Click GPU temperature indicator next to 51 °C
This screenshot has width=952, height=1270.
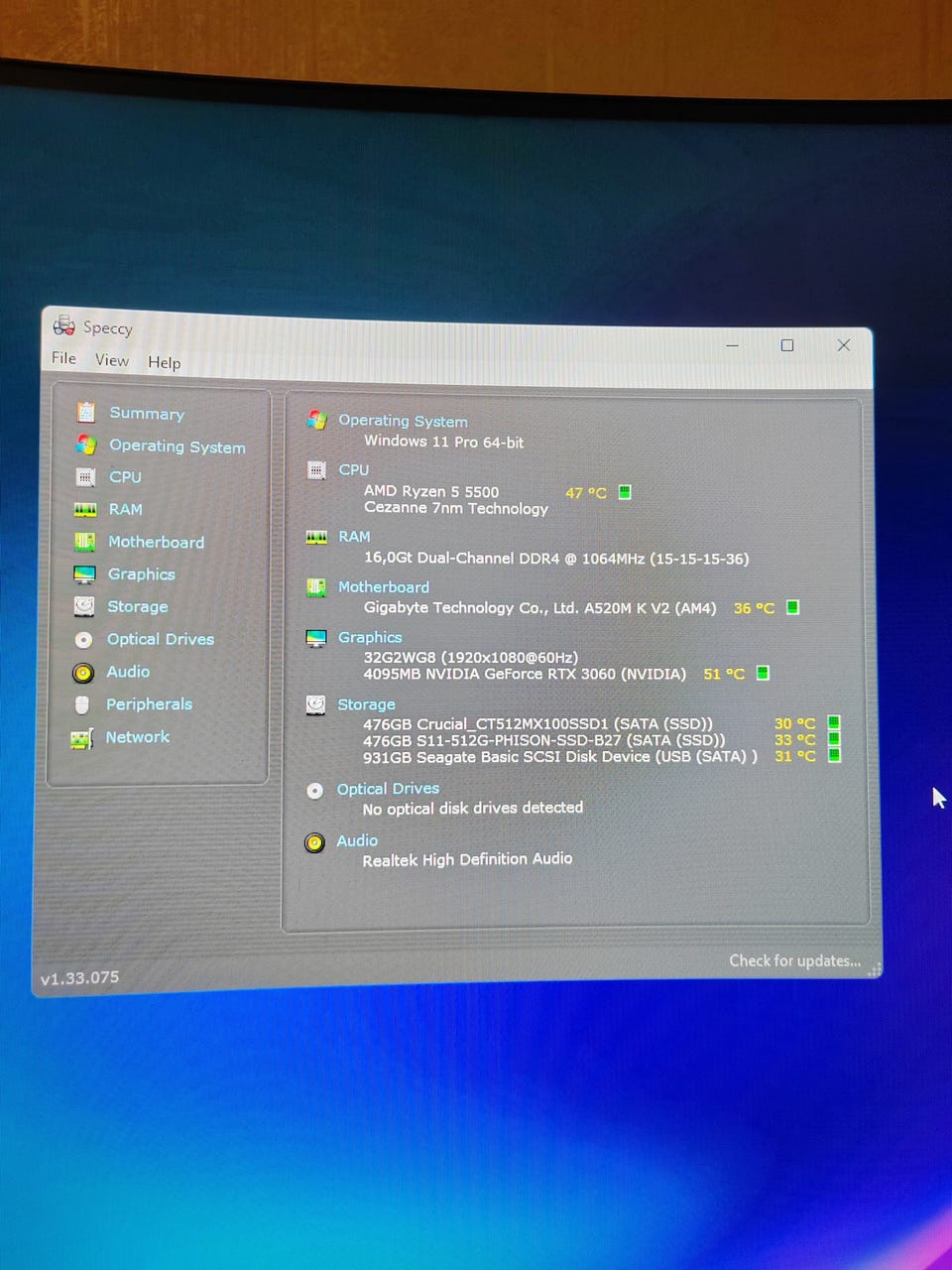pyautogui.click(x=763, y=673)
